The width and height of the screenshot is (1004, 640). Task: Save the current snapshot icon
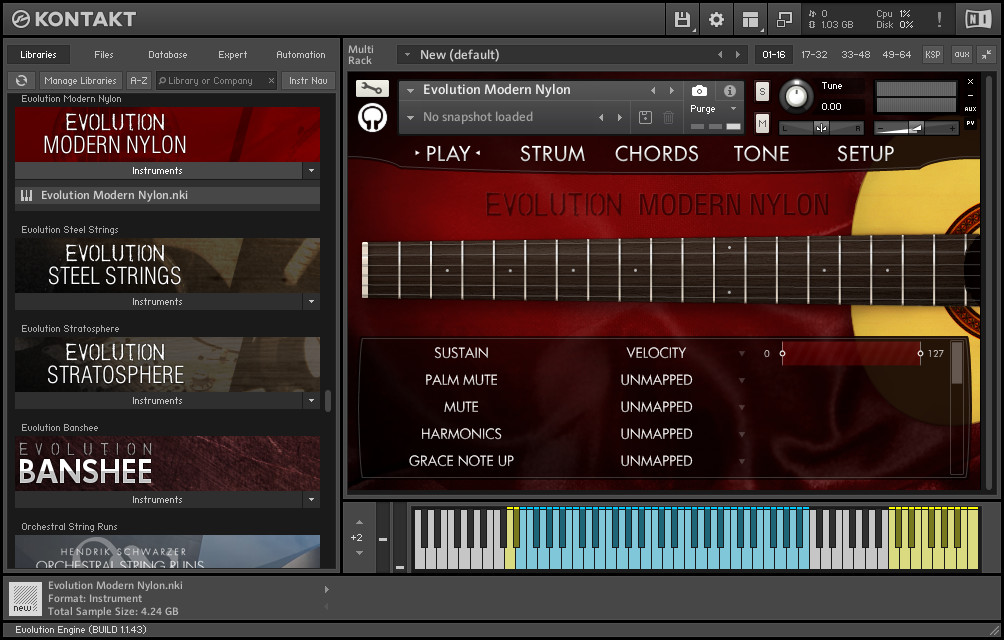[x=645, y=117]
